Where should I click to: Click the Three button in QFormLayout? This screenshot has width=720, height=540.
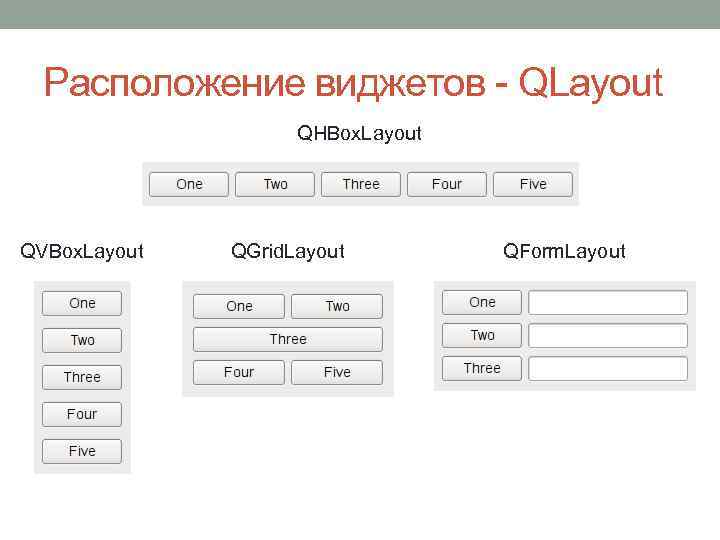coord(482,368)
